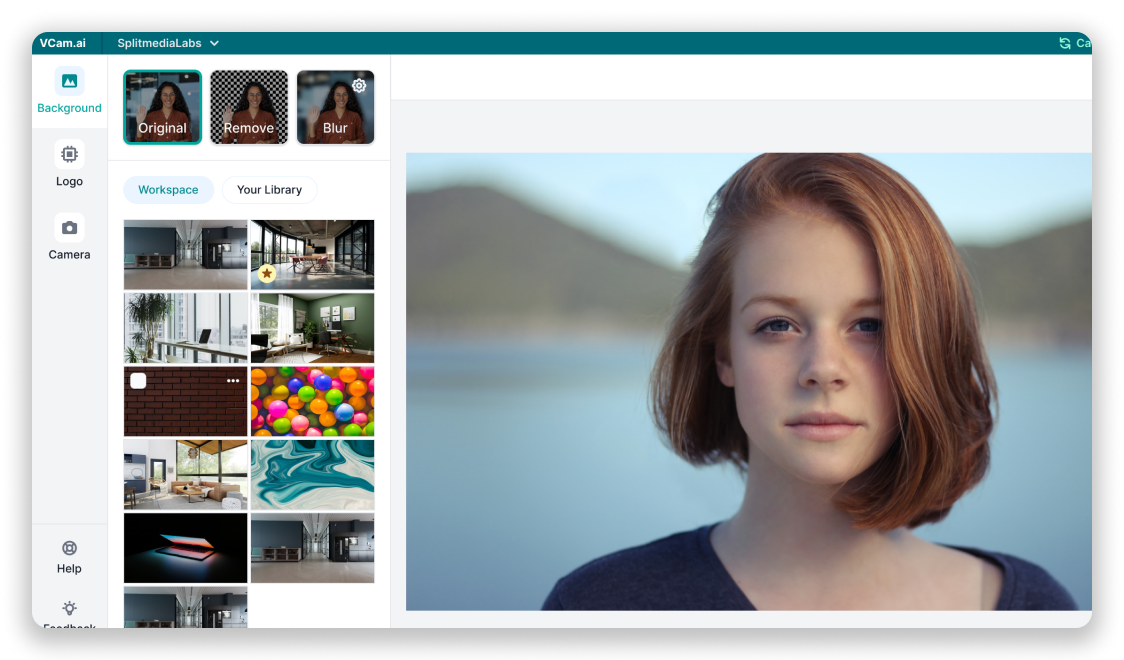Switch to the Your Library tab
Screen dimensions: 1124x660
(269, 189)
